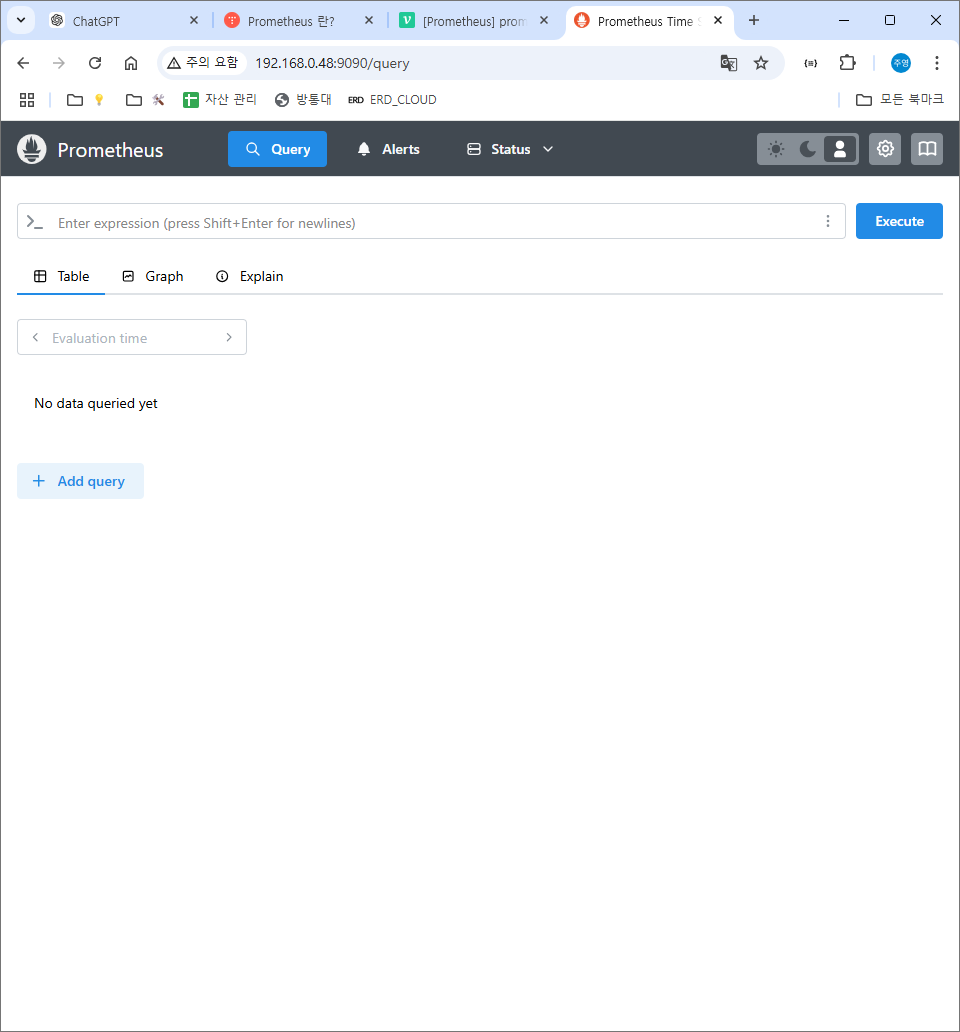Image resolution: width=960 pixels, height=1032 pixels.
Task: Close the Prometheus Time Series tab
Action: (x=718, y=20)
